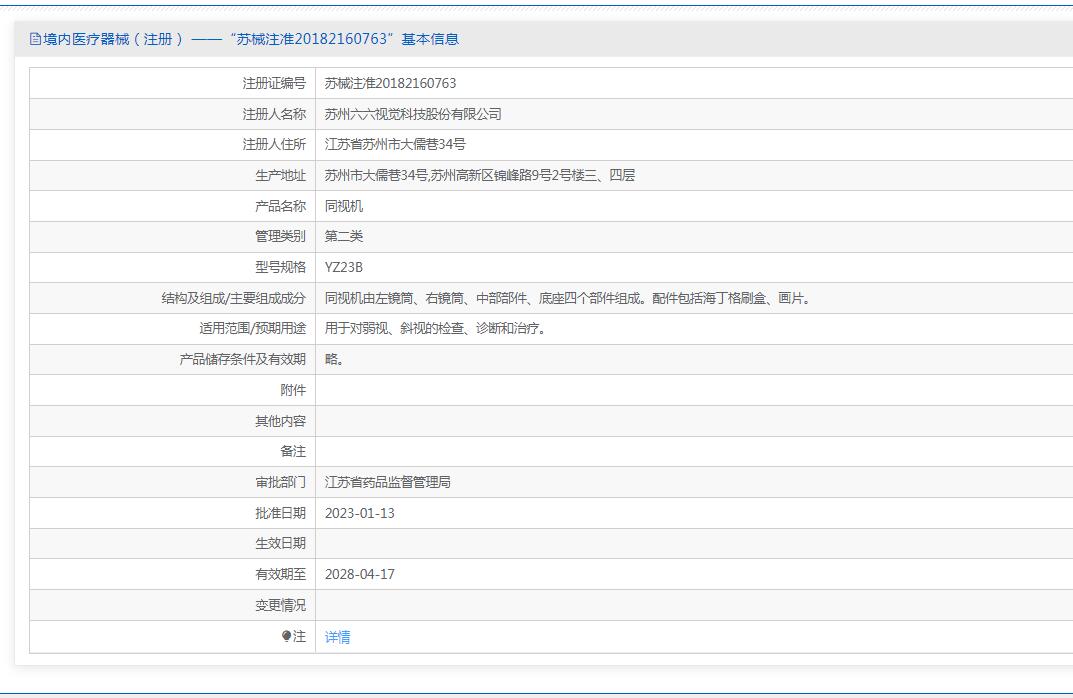The height and width of the screenshot is (698, 1073).
Task: Click the 有效期至 label
Action: click(280, 574)
